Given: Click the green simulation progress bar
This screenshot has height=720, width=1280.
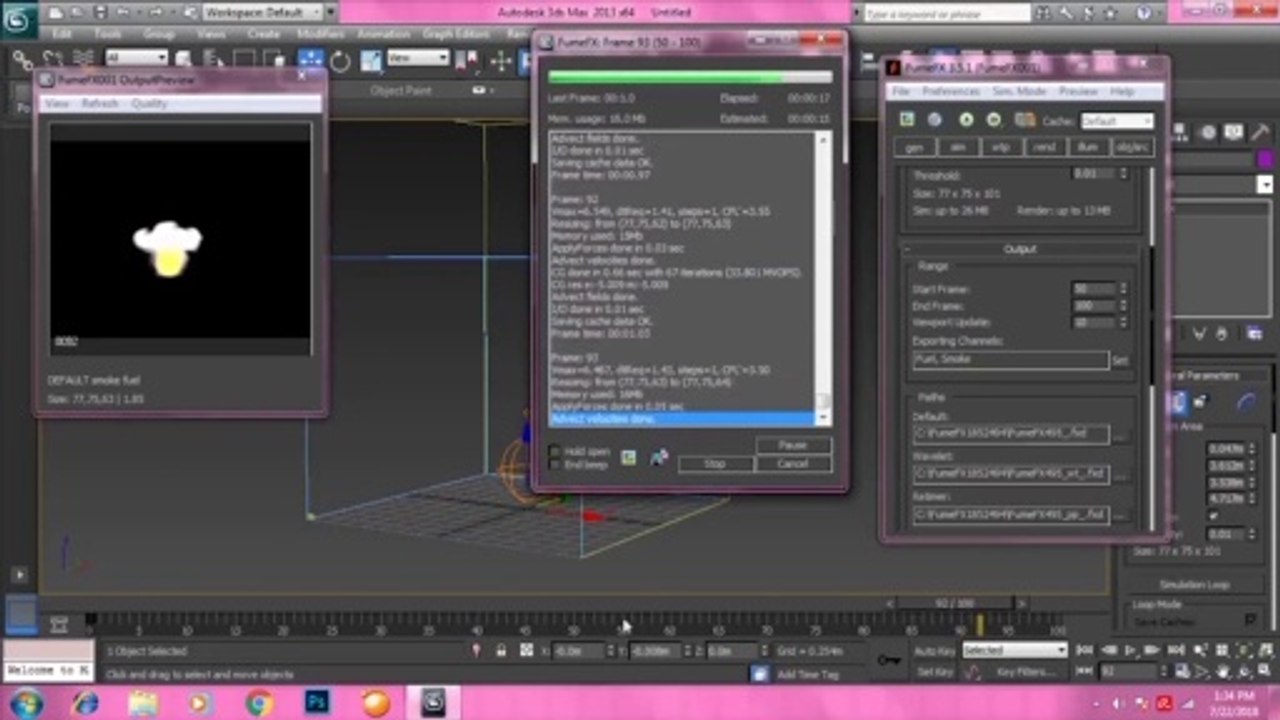Looking at the screenshot, I should [689, 76].
